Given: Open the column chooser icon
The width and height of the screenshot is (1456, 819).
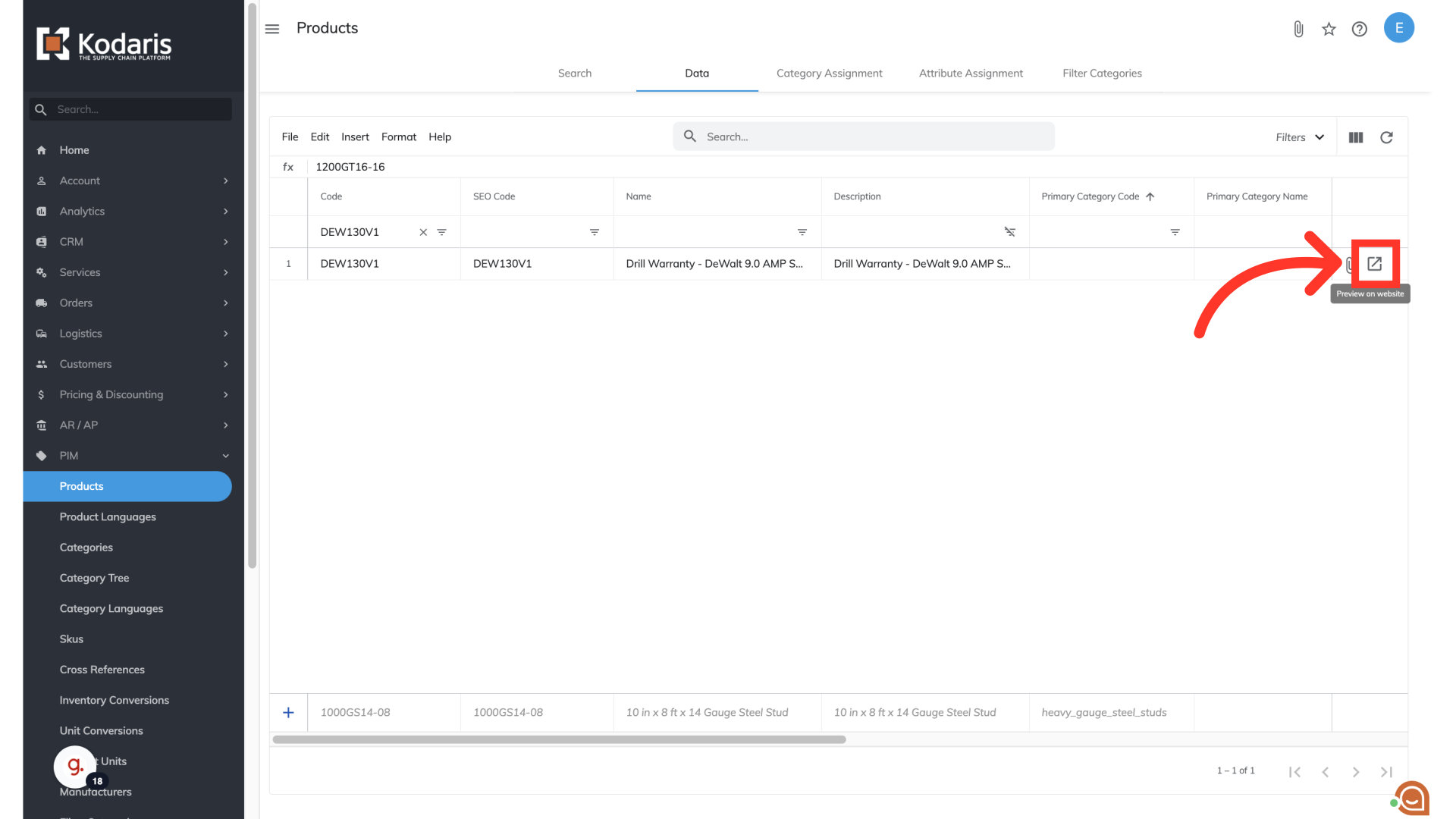Looking at the screenshot, I should click(x=1356, y=137).
